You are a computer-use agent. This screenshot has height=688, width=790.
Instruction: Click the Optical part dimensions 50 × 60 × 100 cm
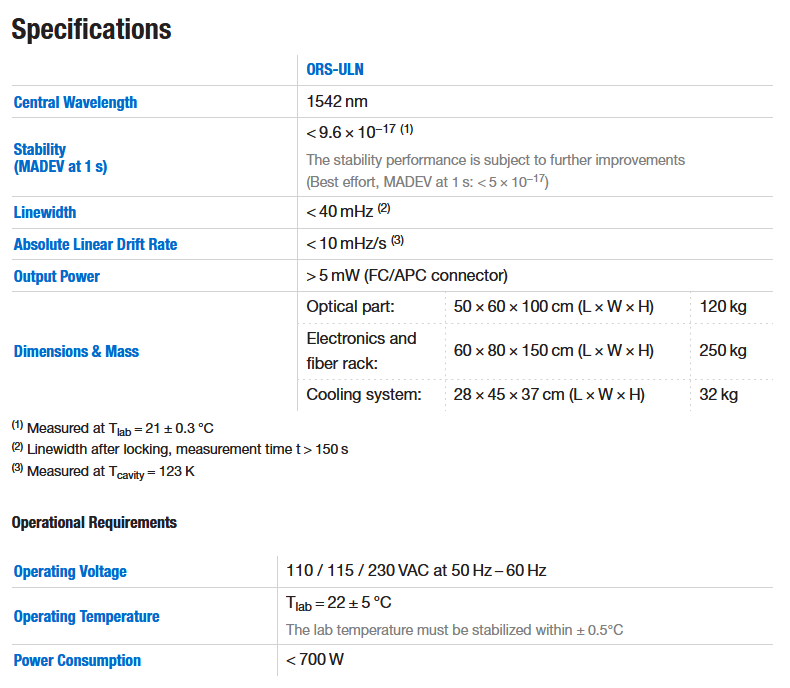click(x=553, y=307)
